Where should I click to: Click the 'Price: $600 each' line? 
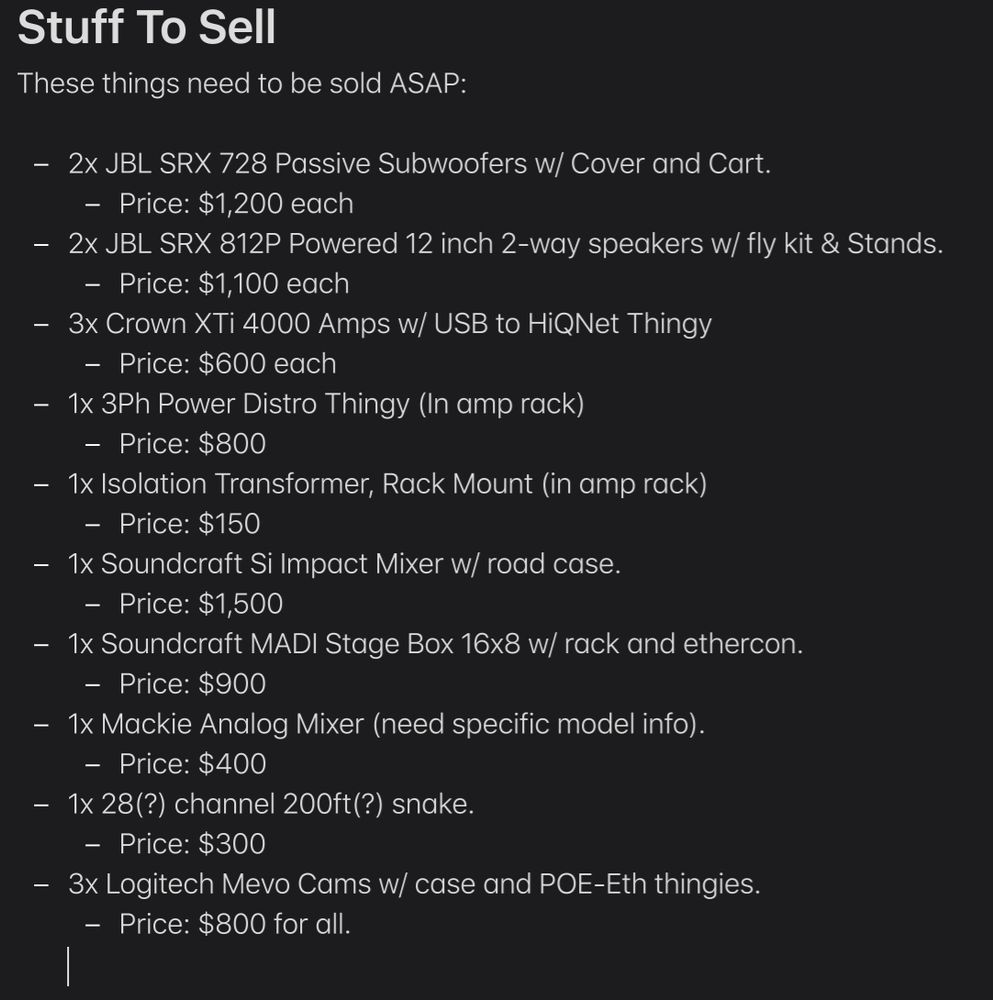tap(228, 364)
